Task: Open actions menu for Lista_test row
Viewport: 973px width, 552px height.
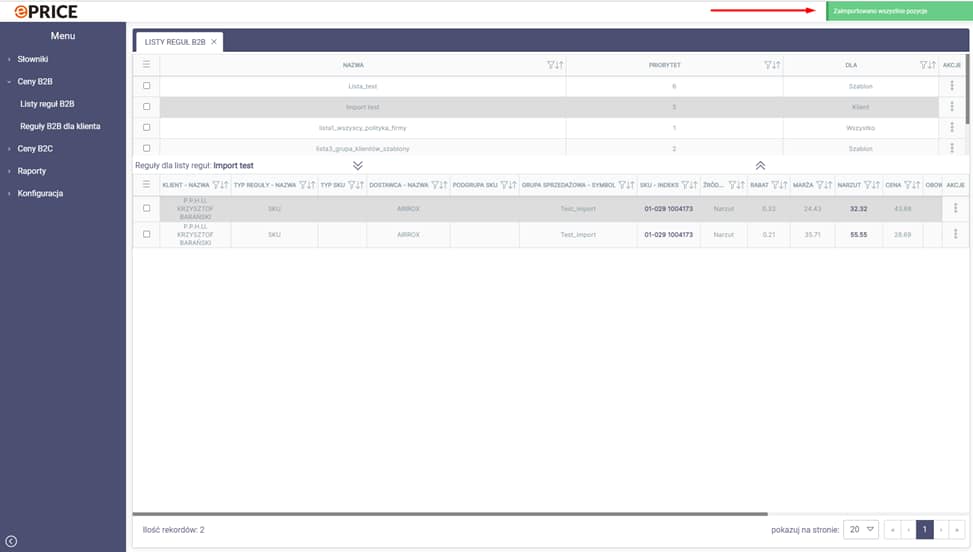Action: 952,86
